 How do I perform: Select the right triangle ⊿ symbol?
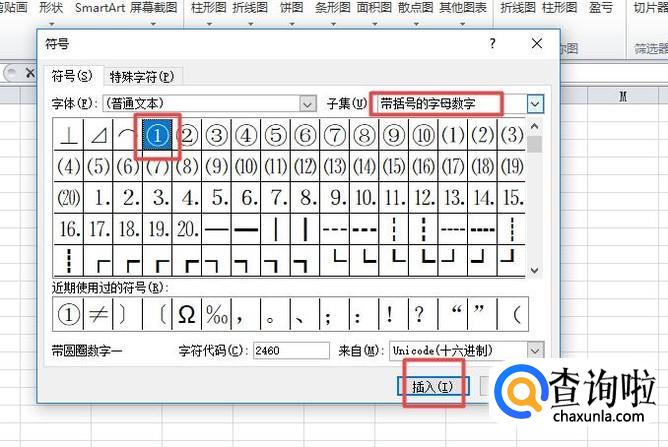tap(98, 135)
